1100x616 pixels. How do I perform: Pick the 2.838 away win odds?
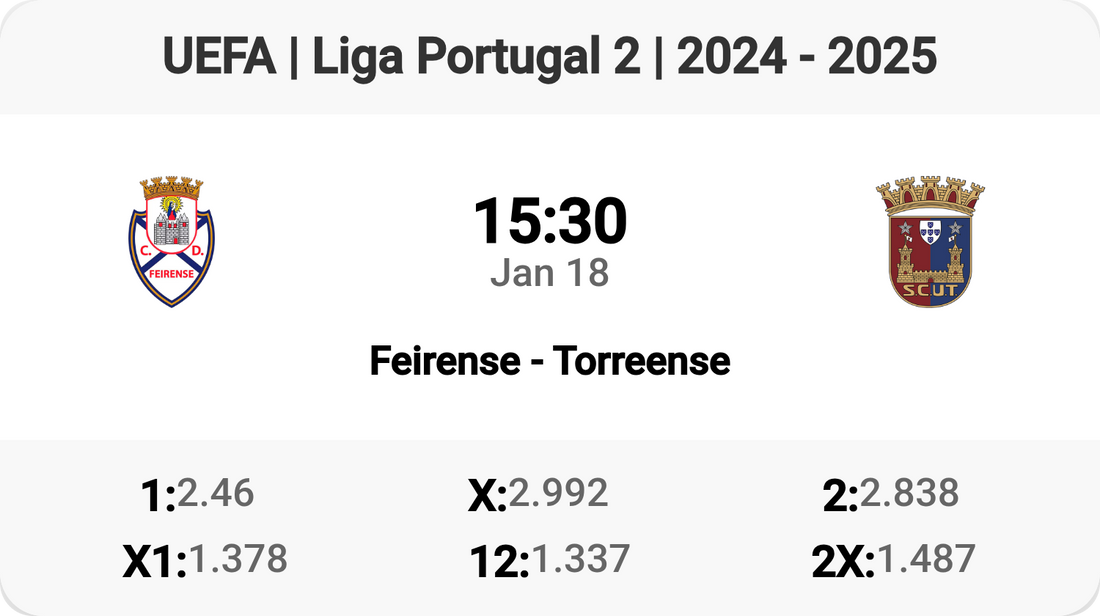pyautogui.click(x=909, y=493)
